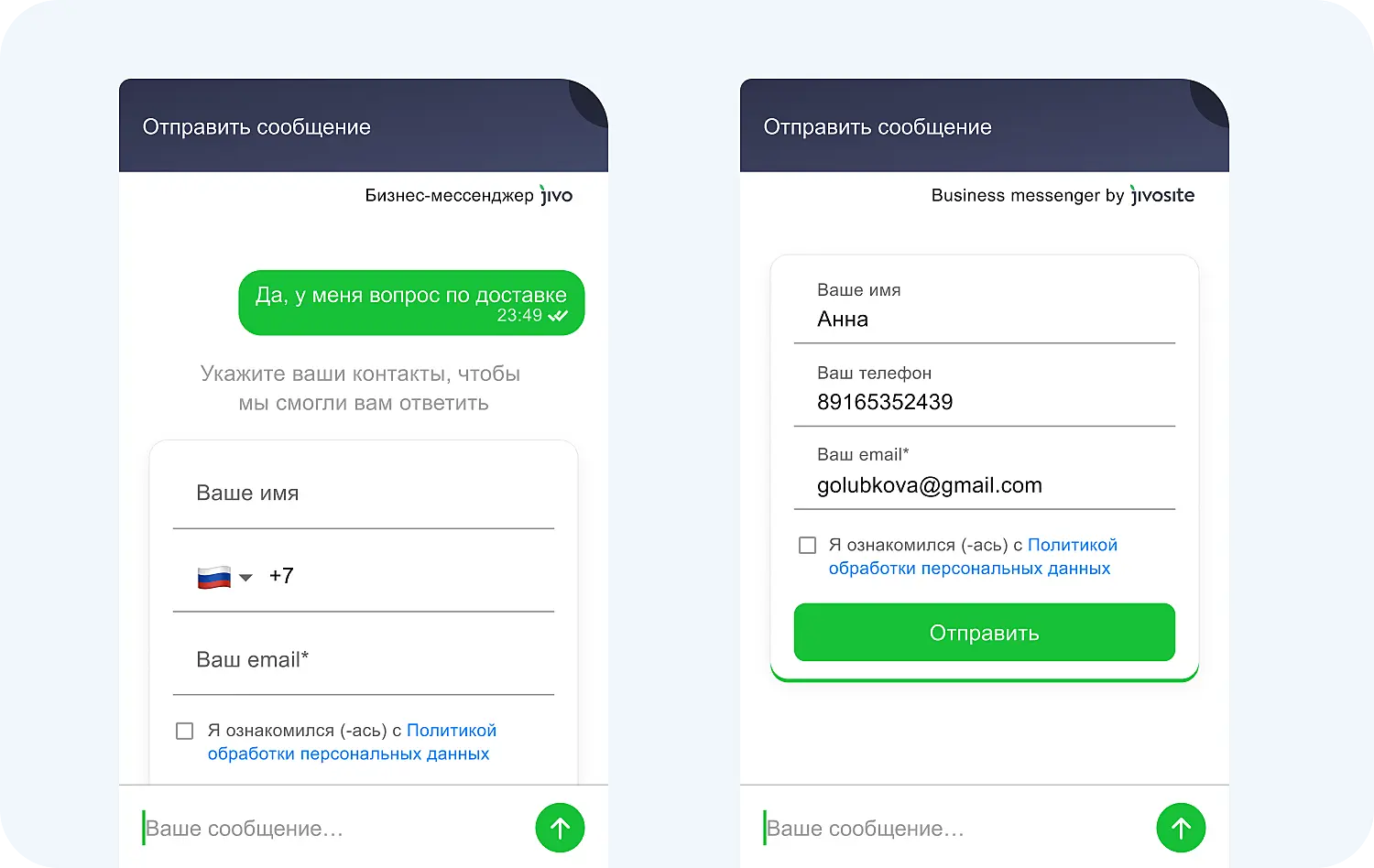Click the phone field with 89165352439

click(x=984, y=402)
